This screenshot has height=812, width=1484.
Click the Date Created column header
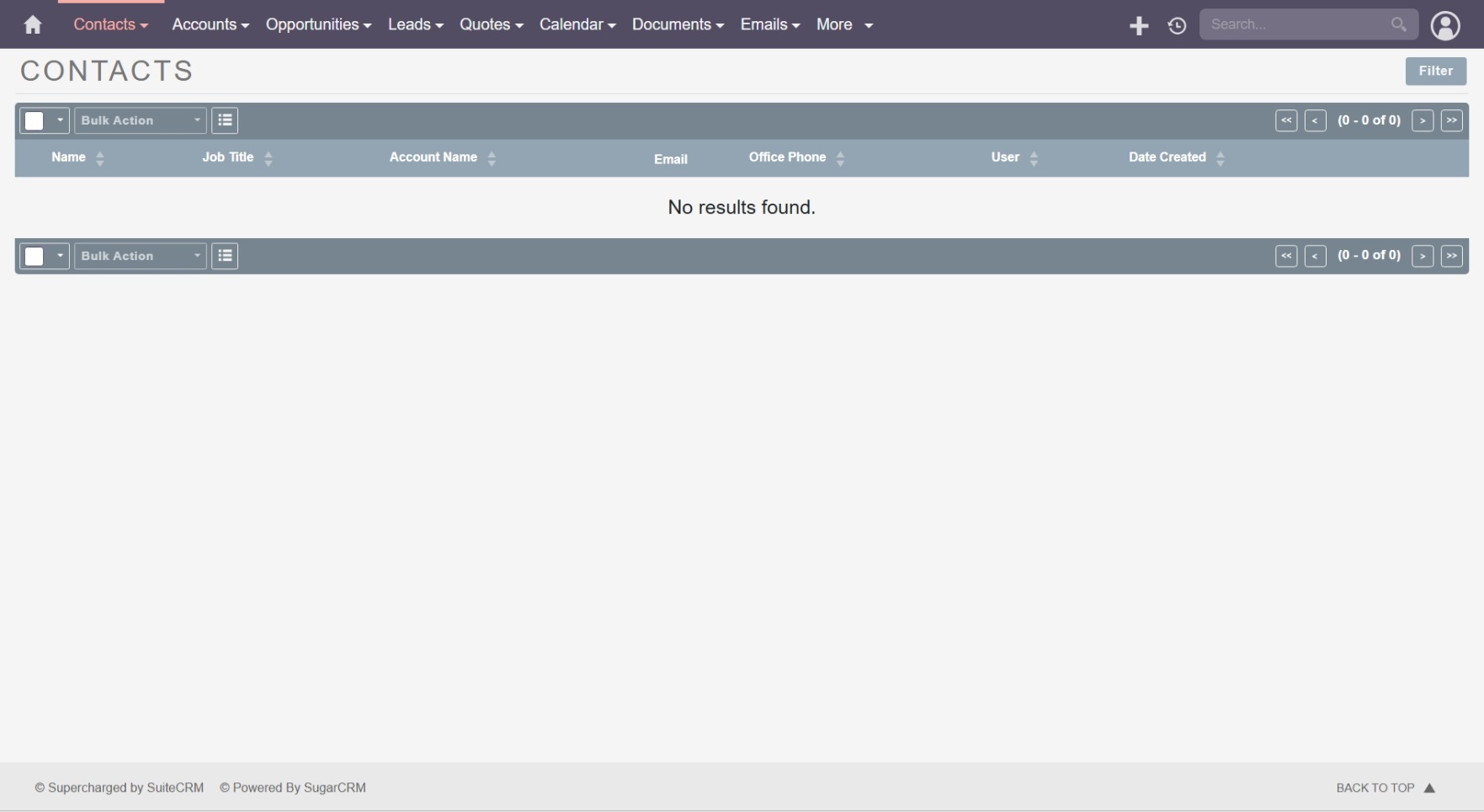point(1167,157)
